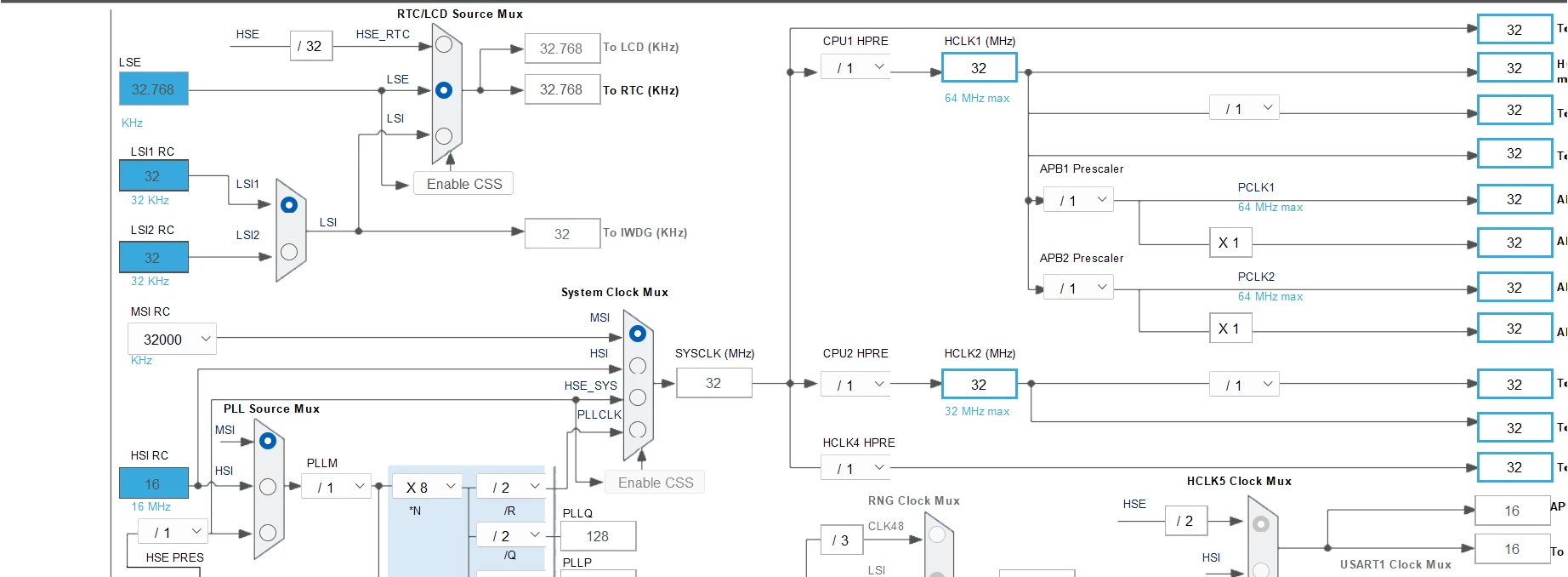
Task: Open the MSI RC frequency dropdown
Action: point(173,339)
